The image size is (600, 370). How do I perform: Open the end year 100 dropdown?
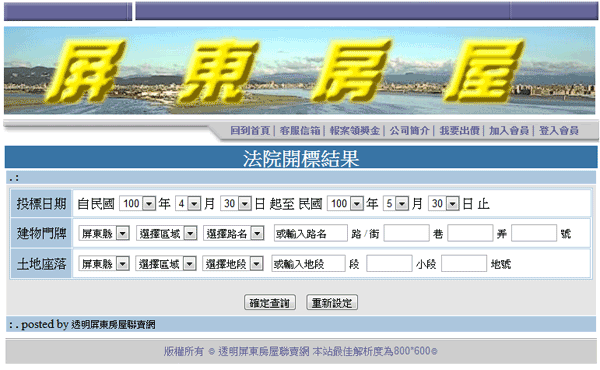pos(345,204)
